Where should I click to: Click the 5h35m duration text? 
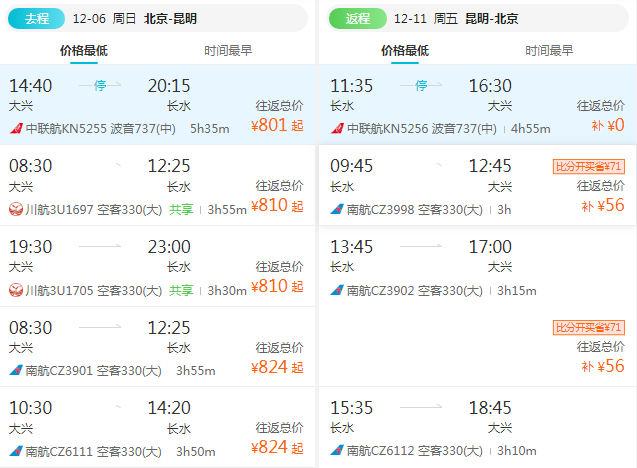point(210,129)
